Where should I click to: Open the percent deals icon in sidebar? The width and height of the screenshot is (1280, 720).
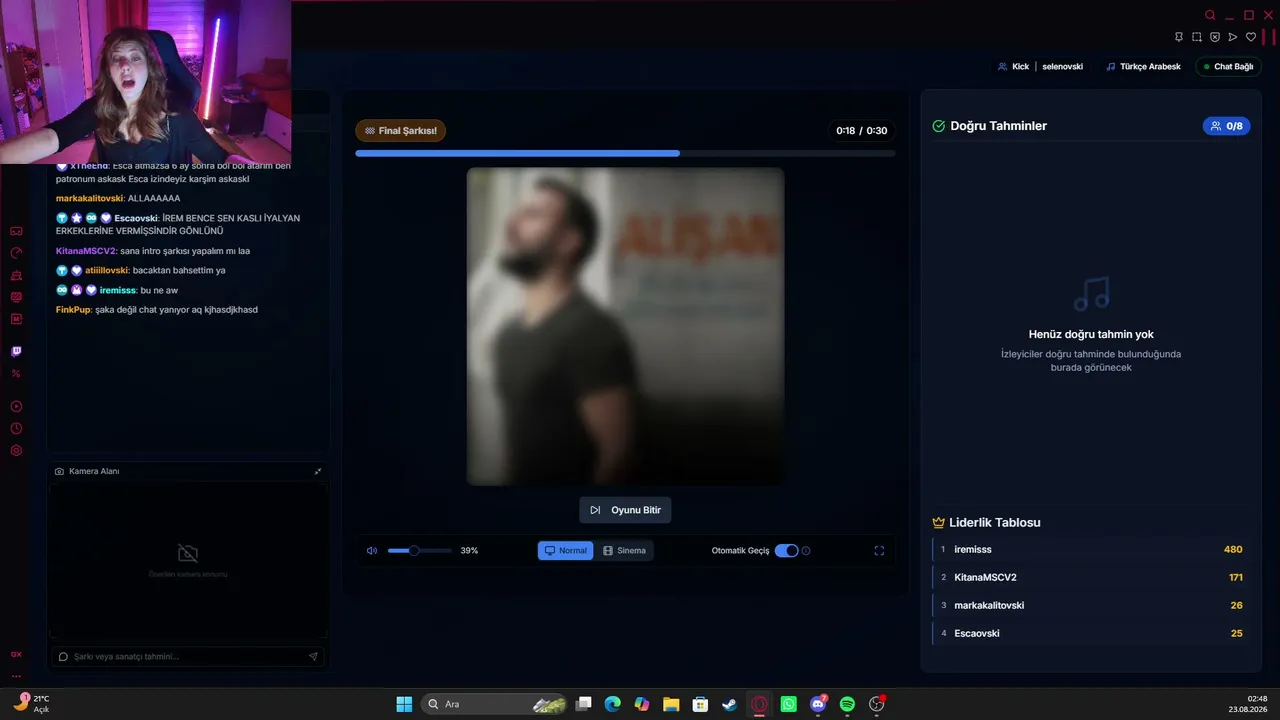tap(16, 373)
